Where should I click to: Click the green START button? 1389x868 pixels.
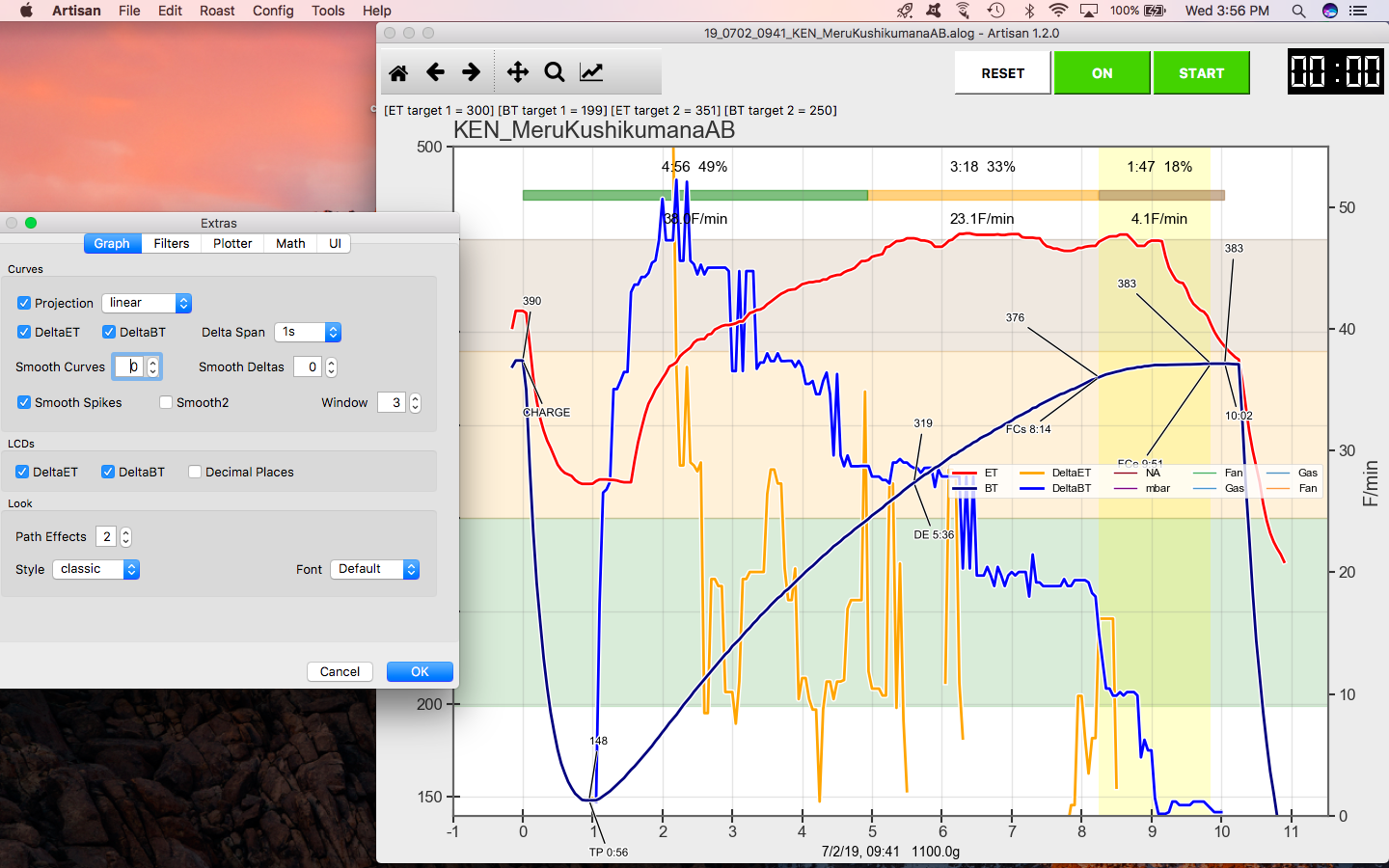tap(1202, 73)
